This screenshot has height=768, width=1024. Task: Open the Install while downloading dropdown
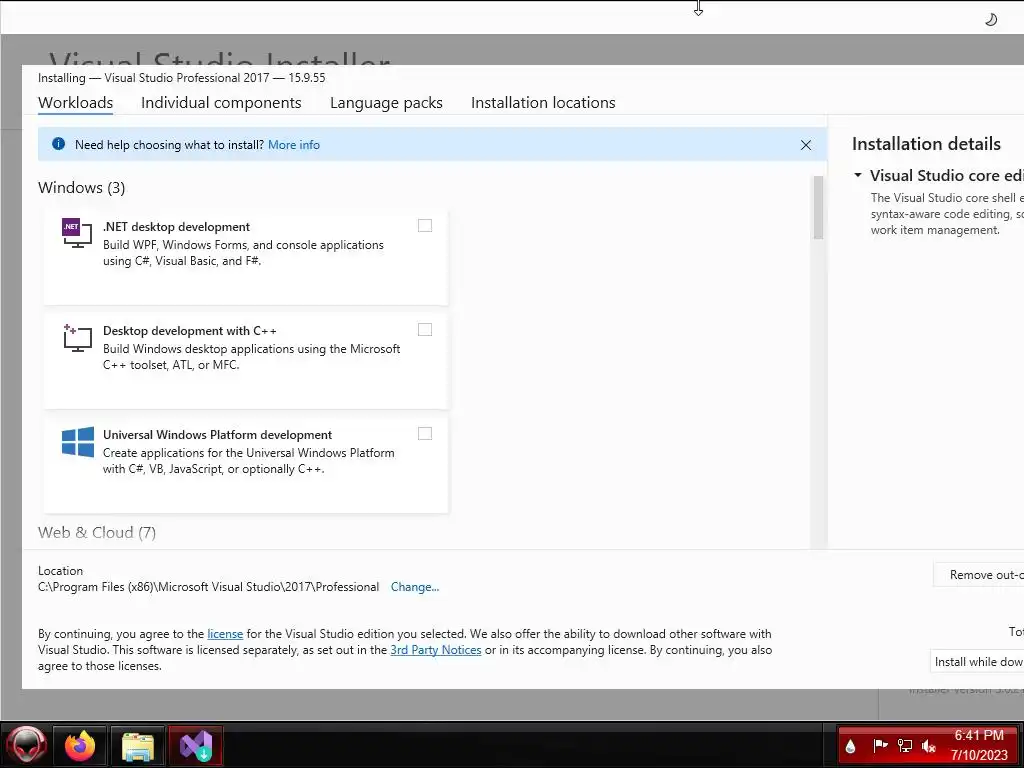tap(977, 662)
